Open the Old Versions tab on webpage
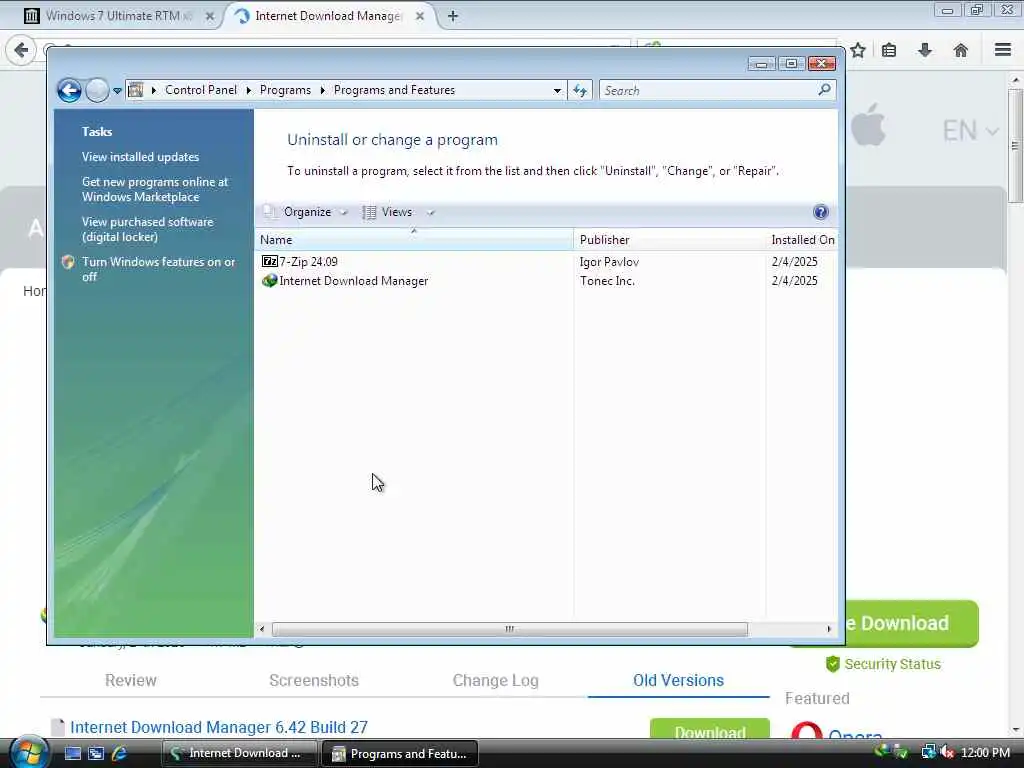Image resolution: width=1024 pixels, height=768 pixels. pos(679,680)
